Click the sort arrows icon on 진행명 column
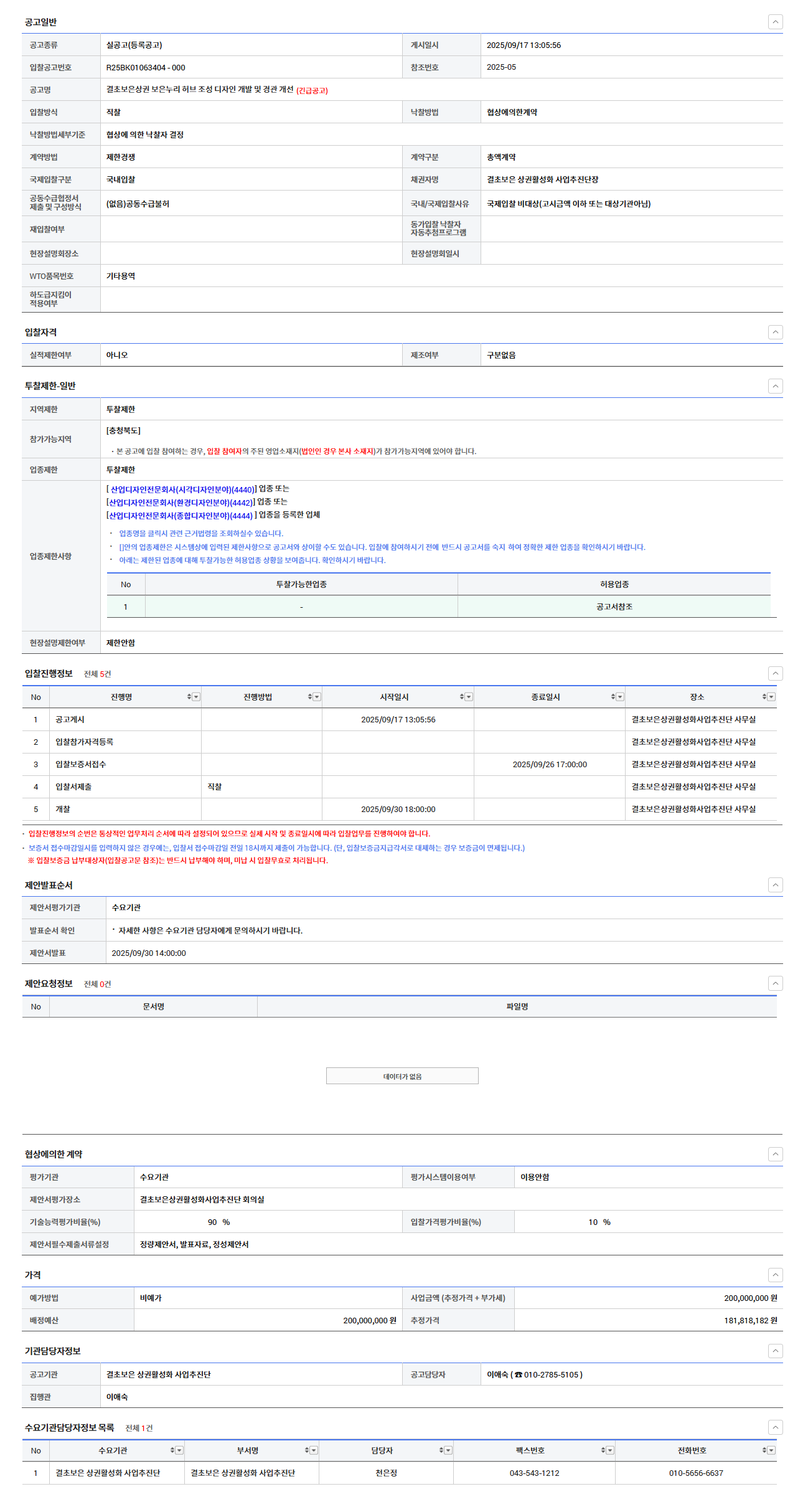 pyautogui.click(x=189, y=697)
